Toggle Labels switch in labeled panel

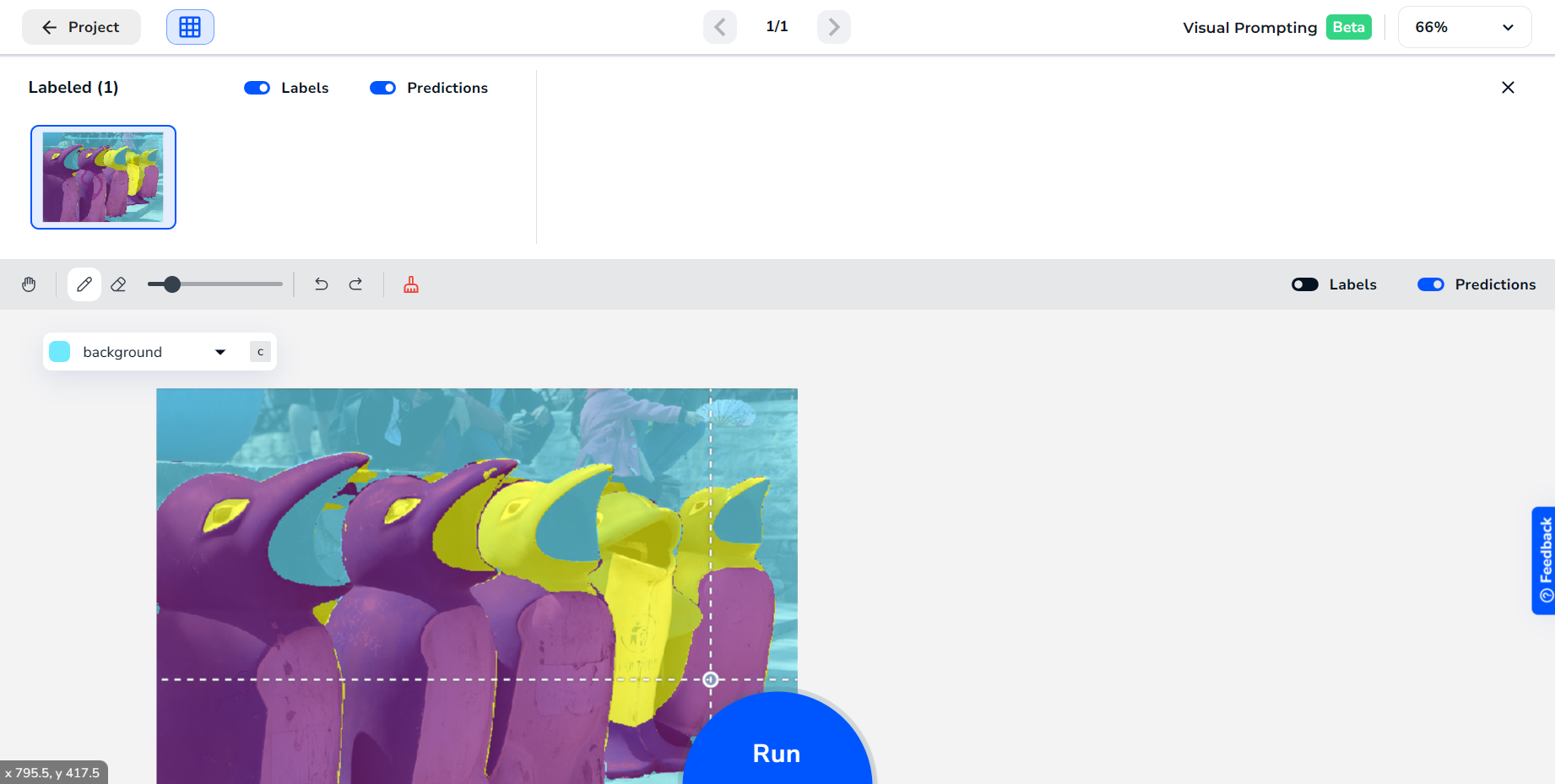coord(257,88)
